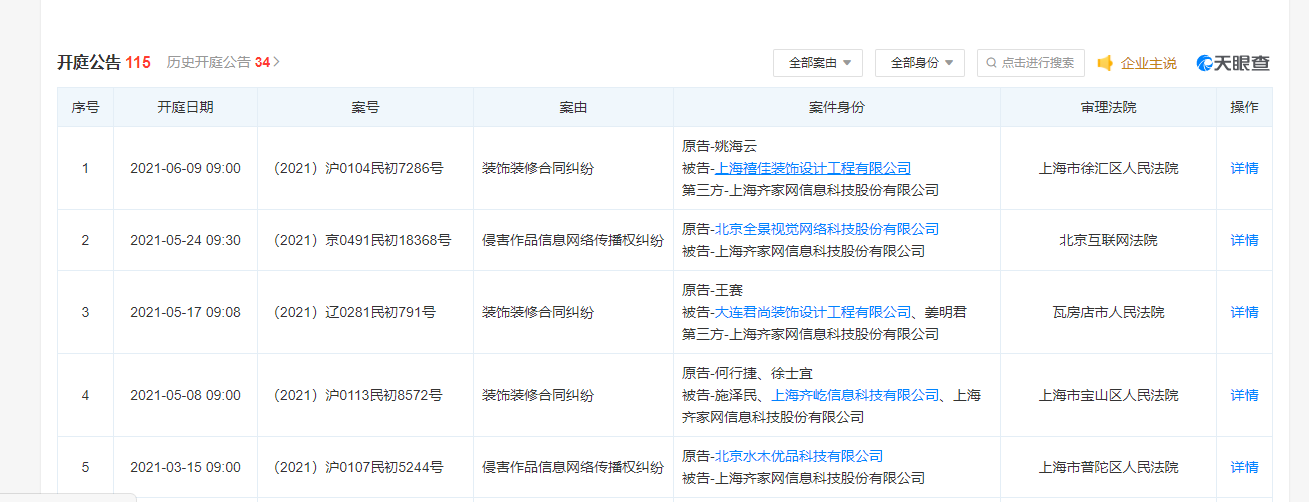This screenshot has height=502, width=1309.
Task: Select the 开庭公告 115 heading
Action: (103, 62)
